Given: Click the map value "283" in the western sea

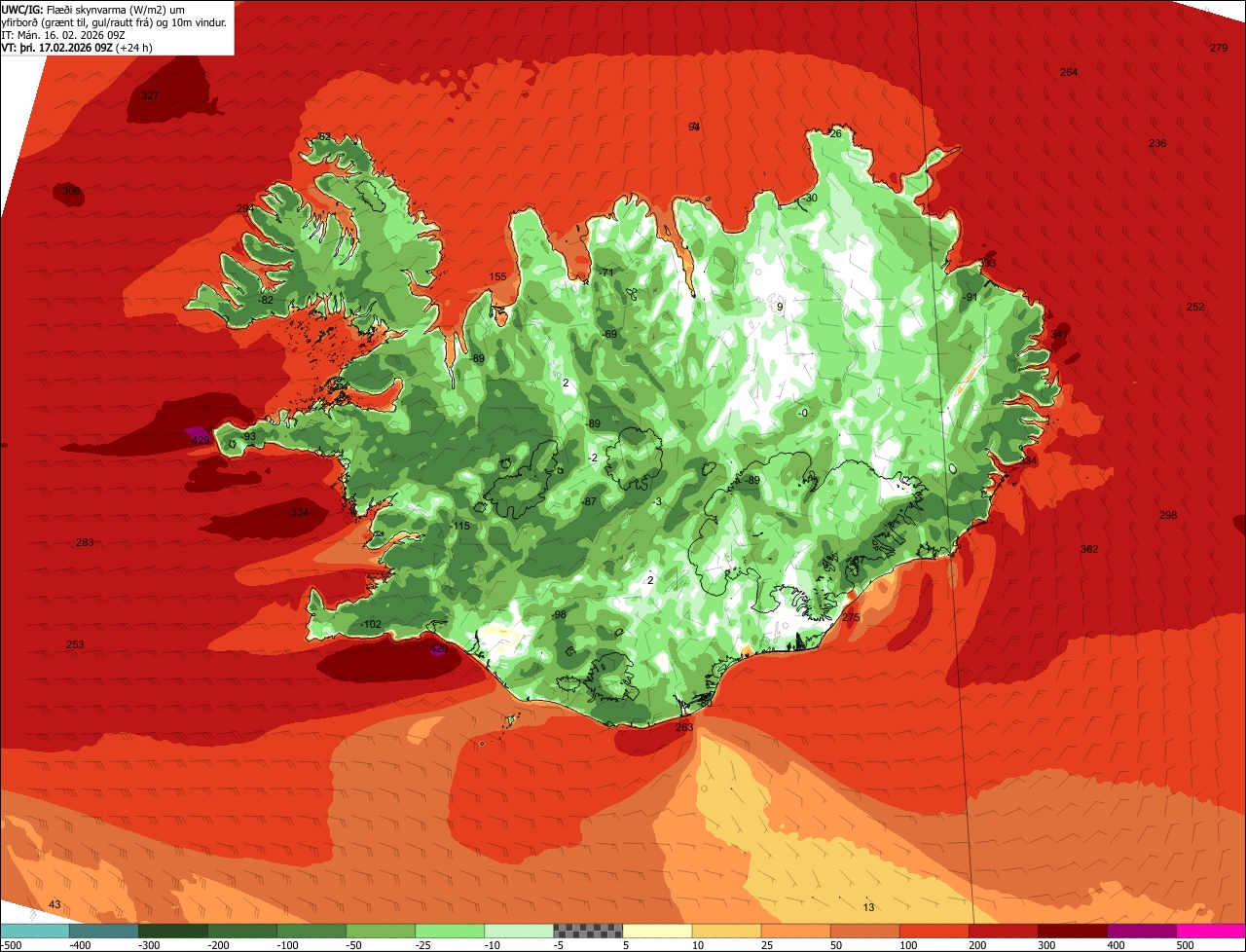Looking at the screenshot, I should pos(85,542).
